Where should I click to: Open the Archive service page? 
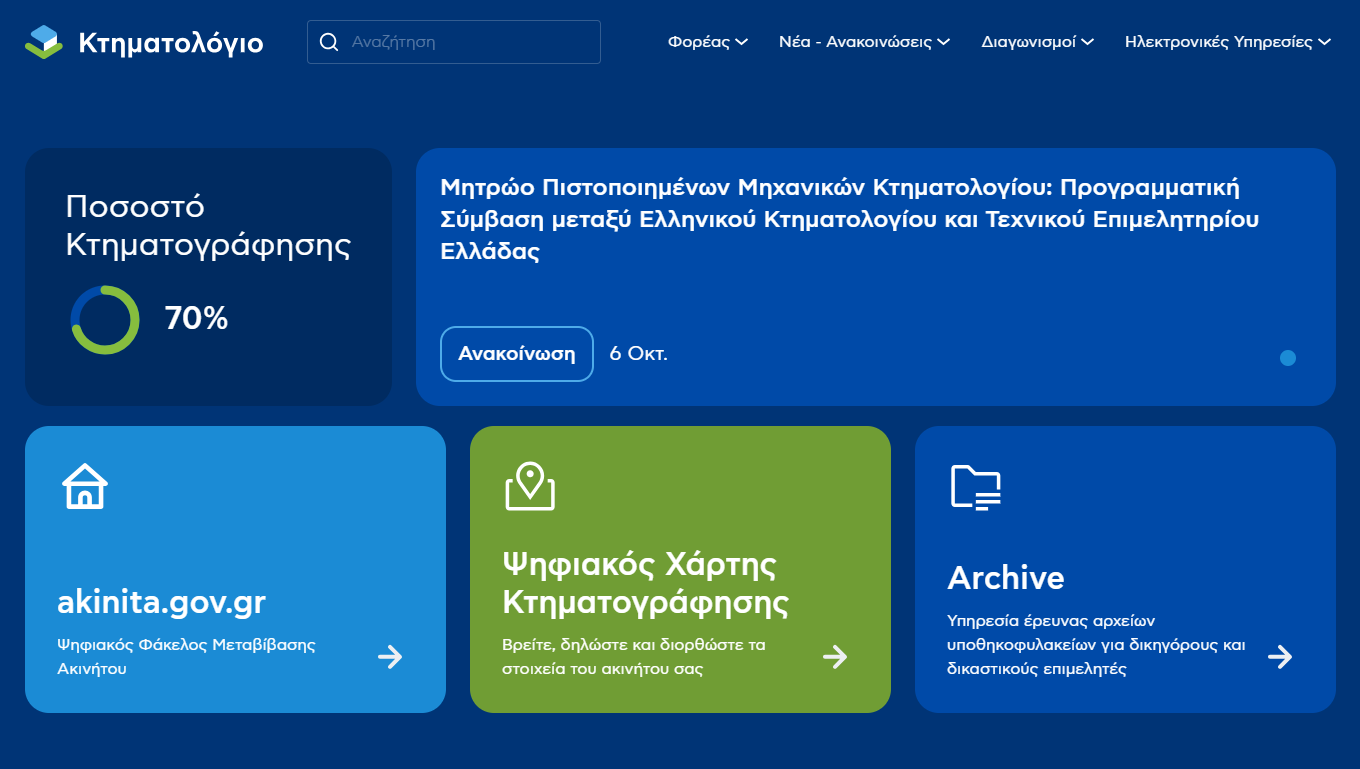[x=1005, y=577]
